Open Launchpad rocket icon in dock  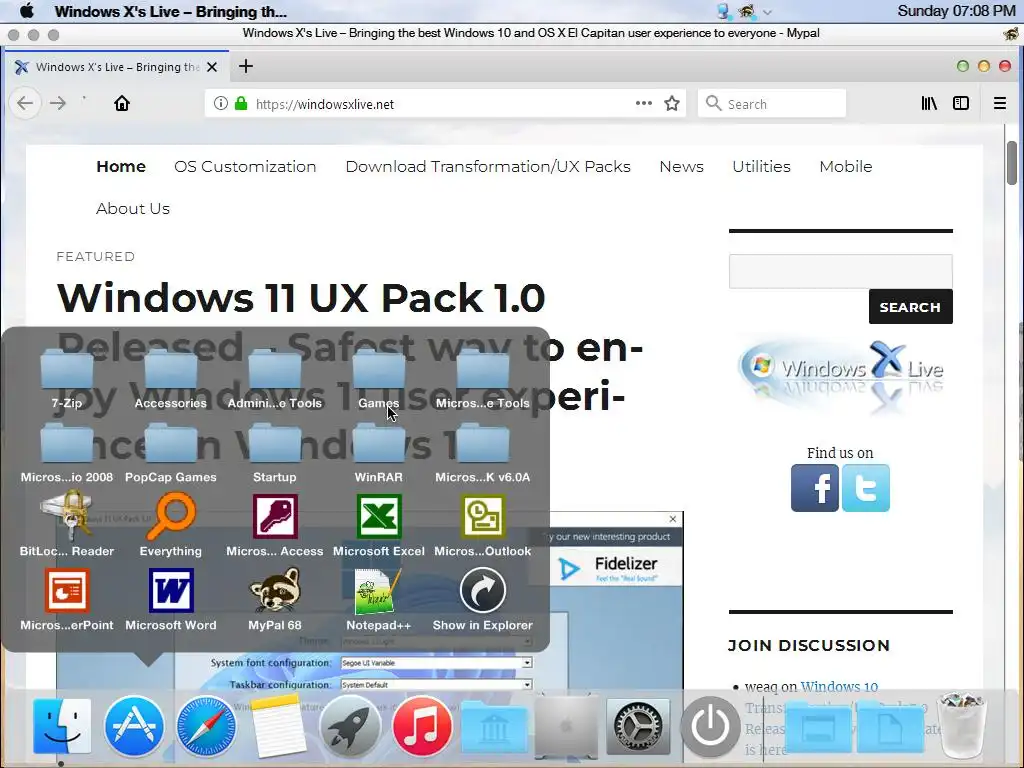[350, 726]
